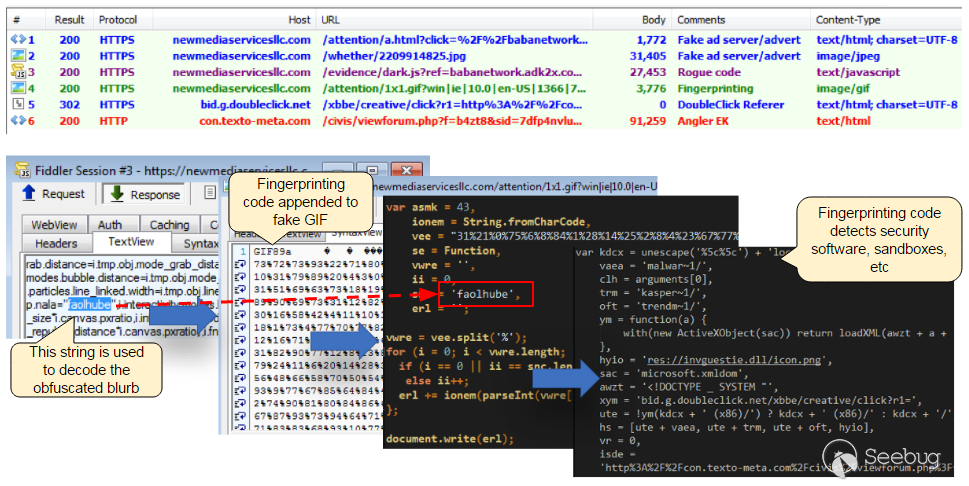This screenshot has height=486, width=969.
Task: Click the 'vwre = vee.split' code line
Action: 456,338
